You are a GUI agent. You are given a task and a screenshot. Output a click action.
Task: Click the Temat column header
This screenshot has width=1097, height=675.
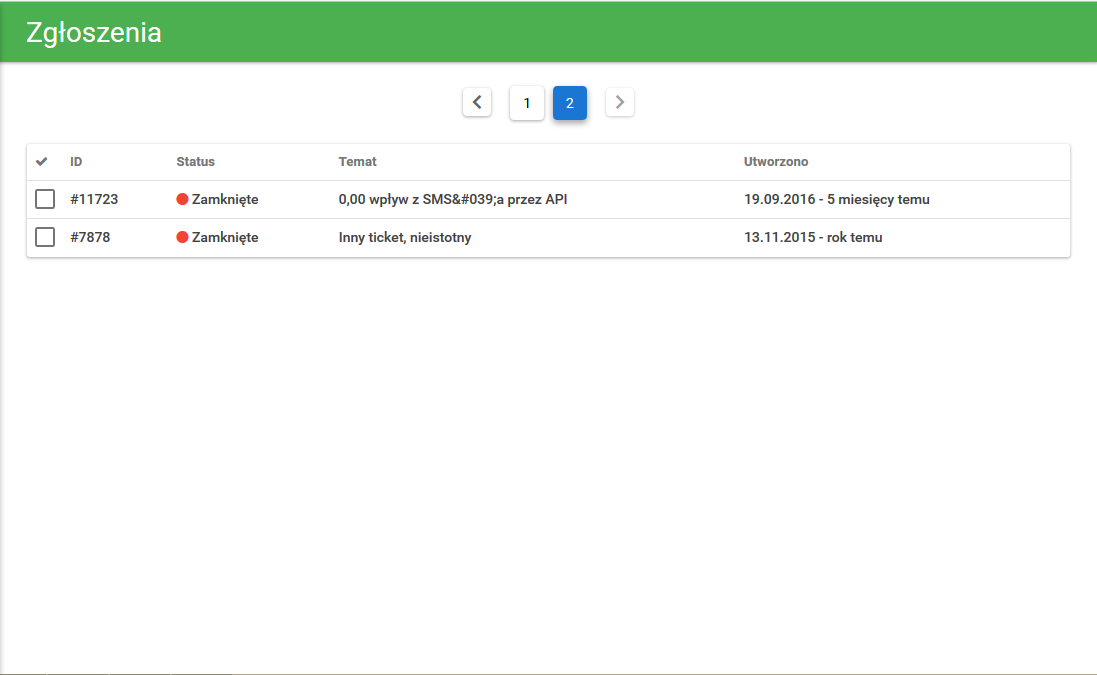[357, 162]
